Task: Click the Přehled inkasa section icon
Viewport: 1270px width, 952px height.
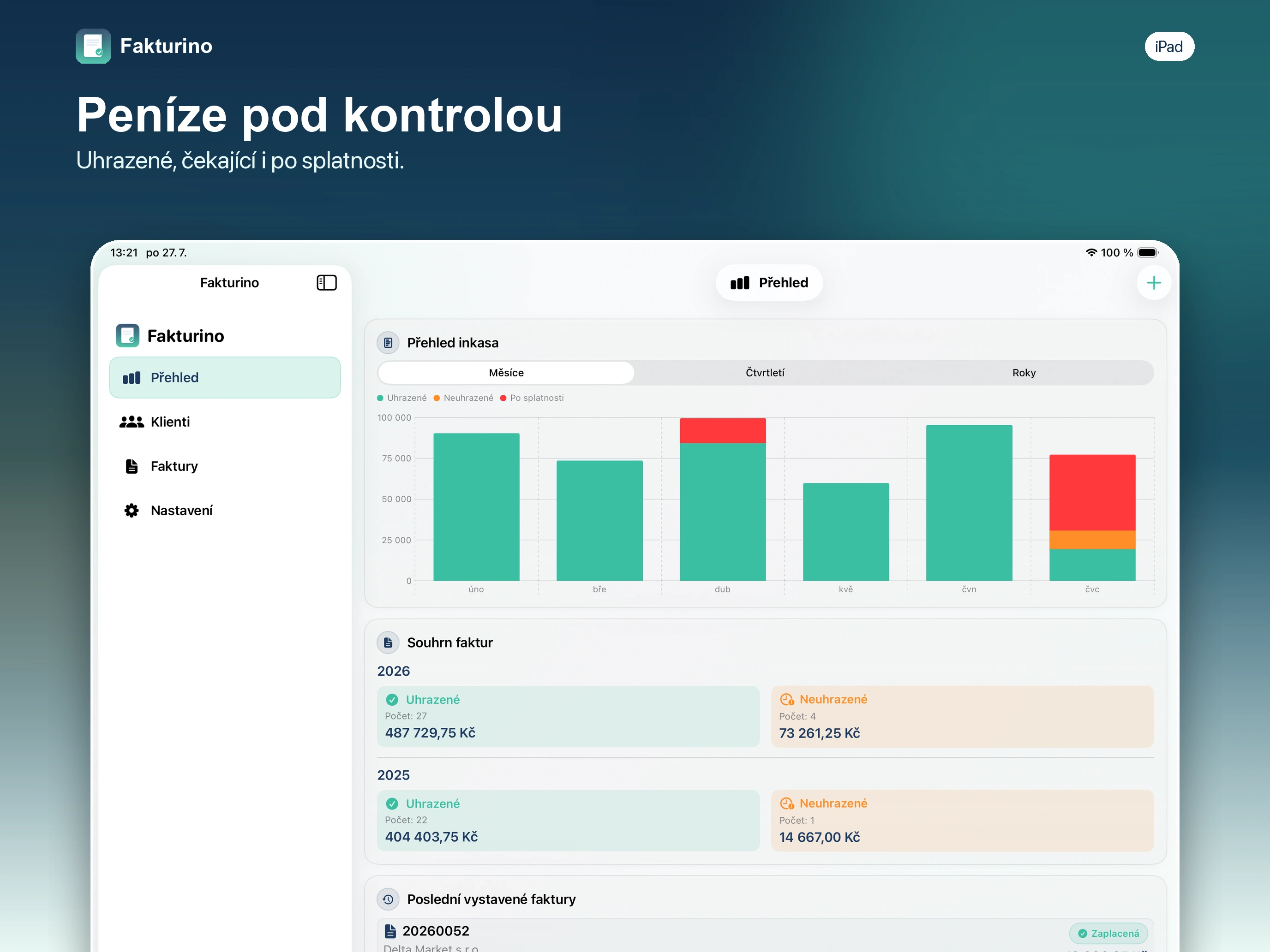Action: pyautogui.click(x=388, y=343)
